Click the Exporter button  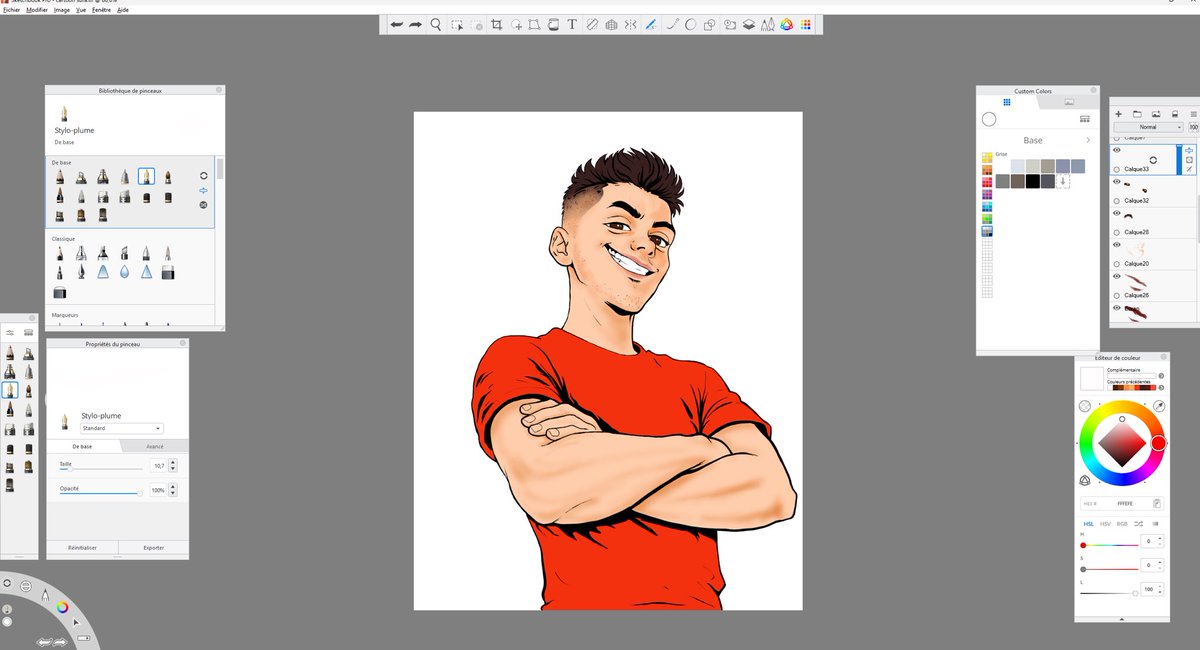coord(154,548)
